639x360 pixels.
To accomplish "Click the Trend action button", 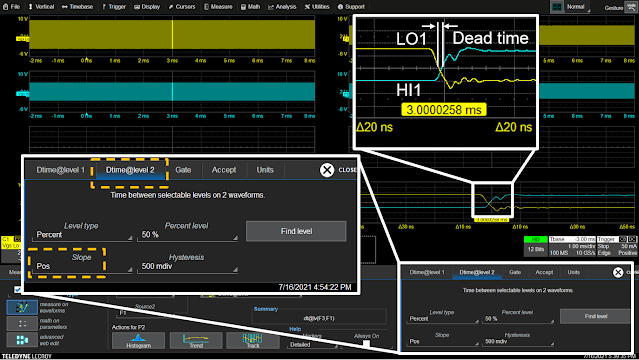I will pyautogui.click(x=196, y=340).
